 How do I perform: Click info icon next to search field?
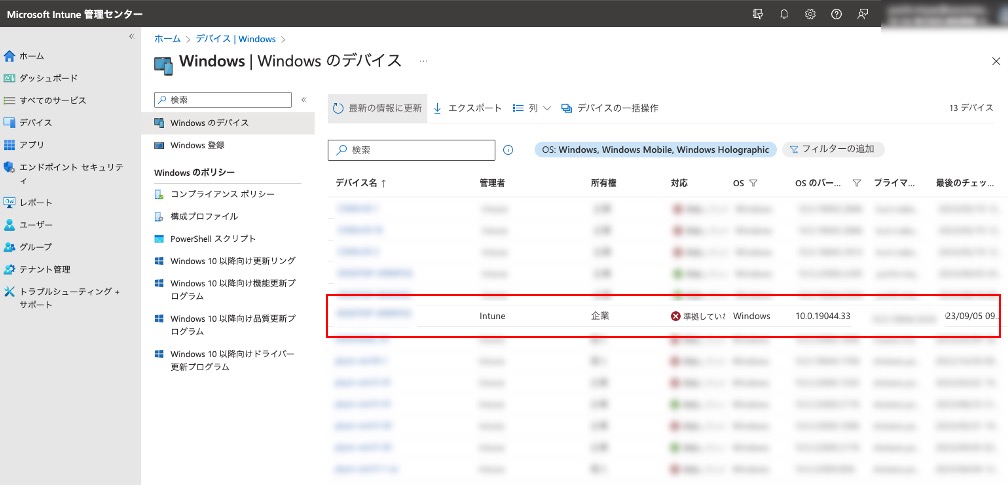pos(508,150)
